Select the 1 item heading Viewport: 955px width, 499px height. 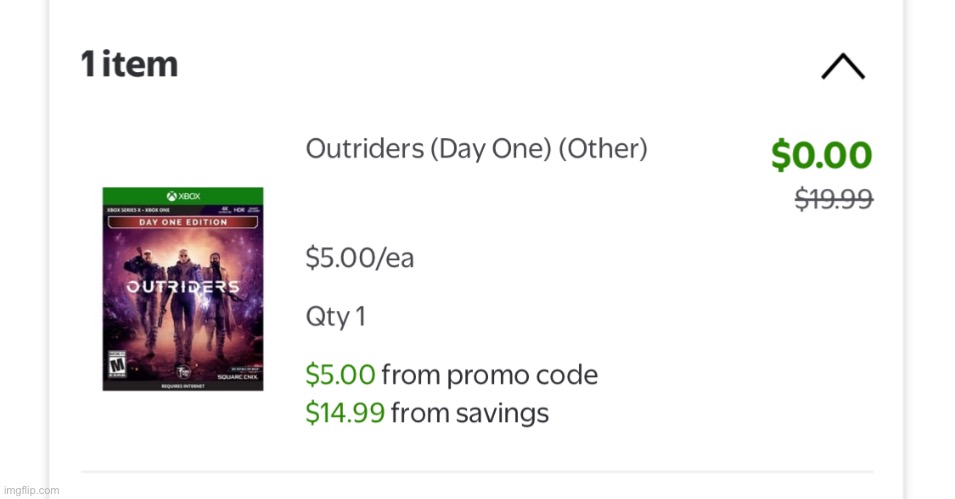(129, 64)
